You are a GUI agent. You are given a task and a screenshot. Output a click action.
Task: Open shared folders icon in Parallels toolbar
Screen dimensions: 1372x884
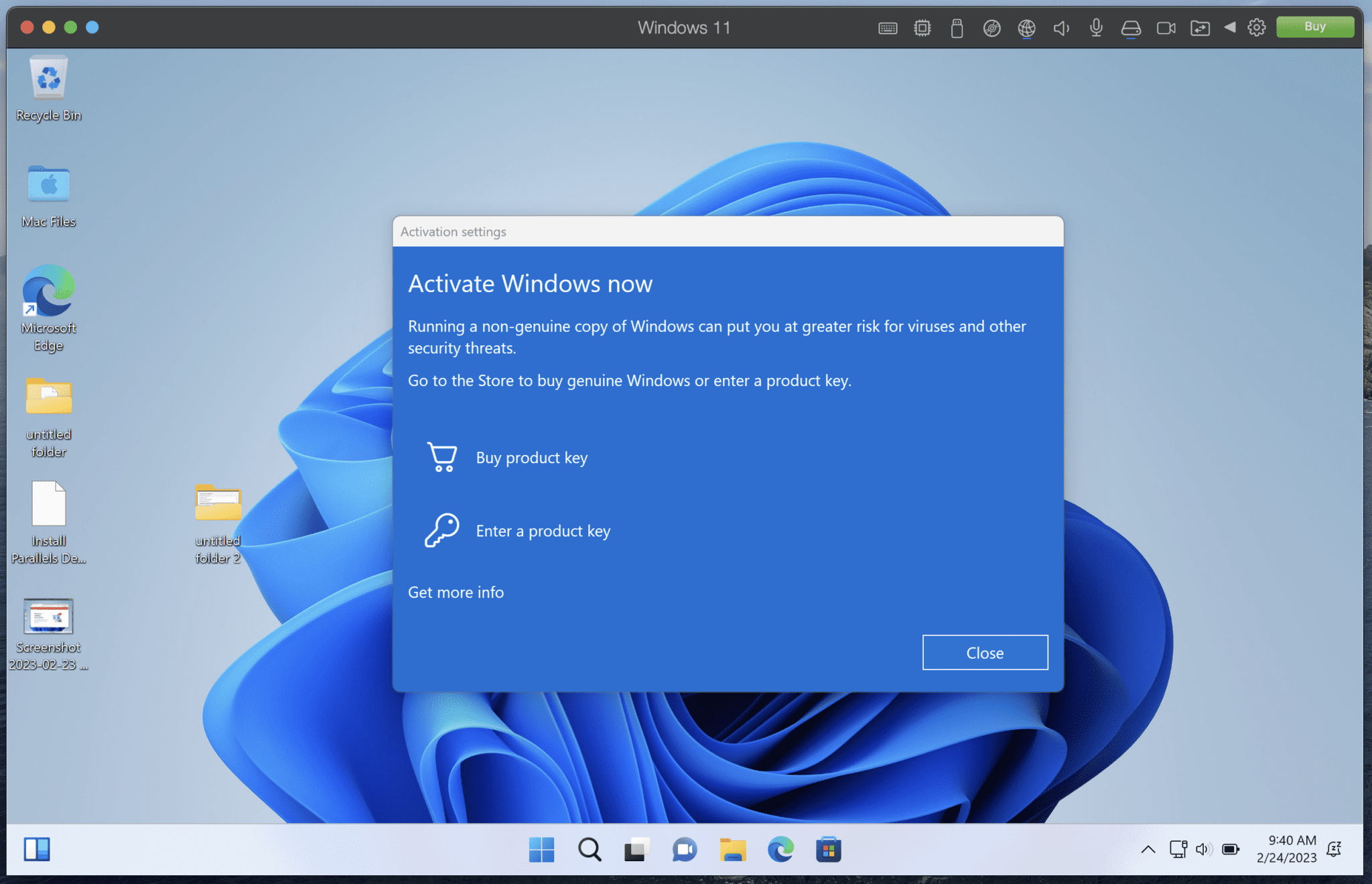pyautogui.click(x=1201, y=27)
